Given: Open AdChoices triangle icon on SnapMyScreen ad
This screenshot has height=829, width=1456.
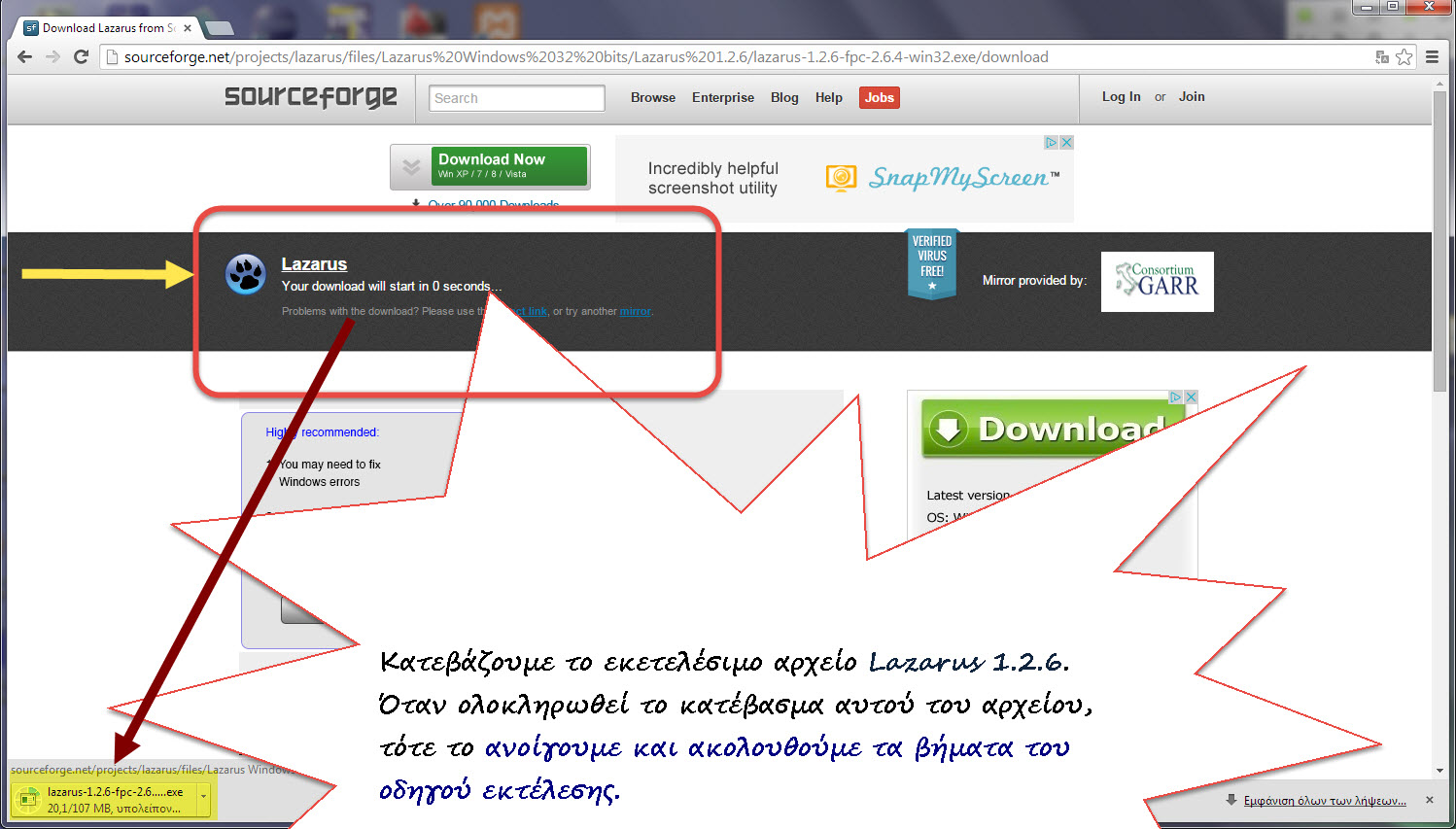Looking at the screenshot, I should pyautogui.click(x=1051, y=142).
